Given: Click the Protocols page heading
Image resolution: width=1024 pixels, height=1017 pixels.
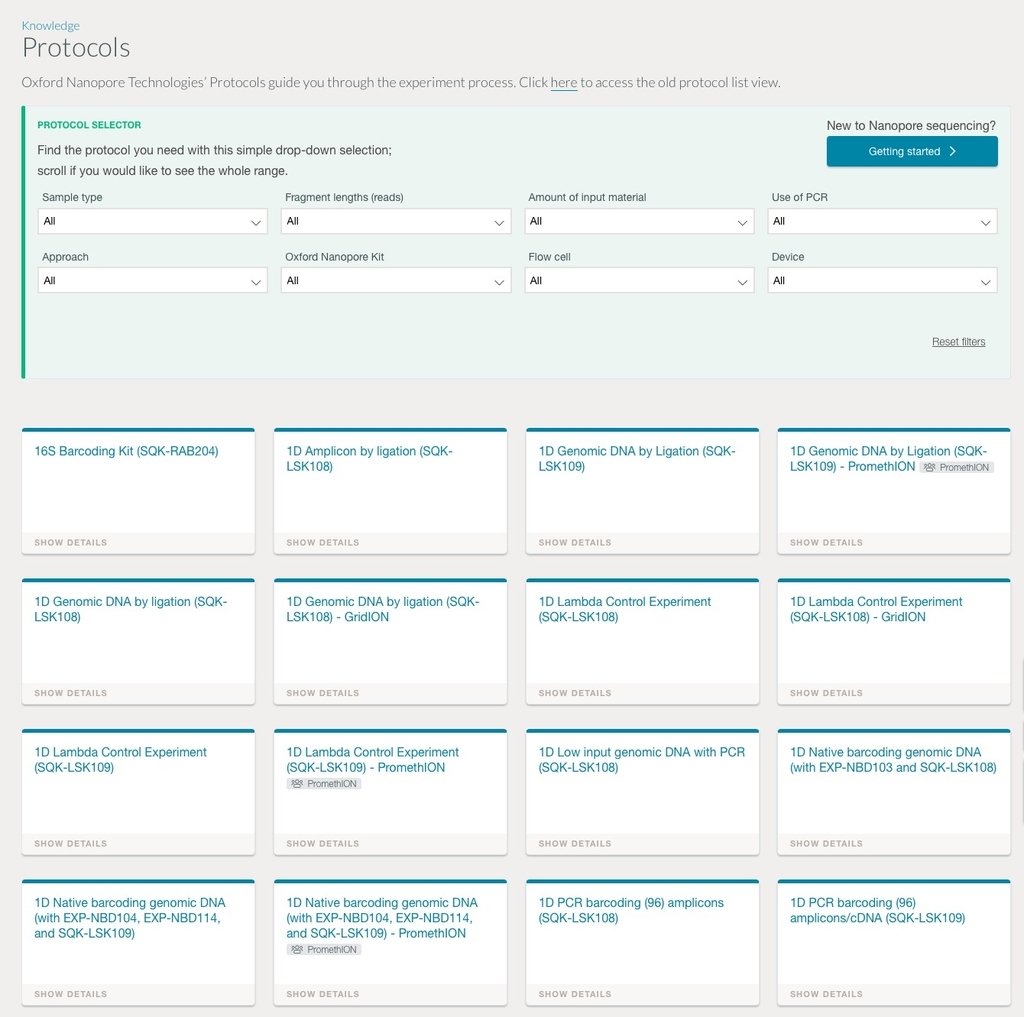Looking at the screenshot, I should (x=76, y=48).
